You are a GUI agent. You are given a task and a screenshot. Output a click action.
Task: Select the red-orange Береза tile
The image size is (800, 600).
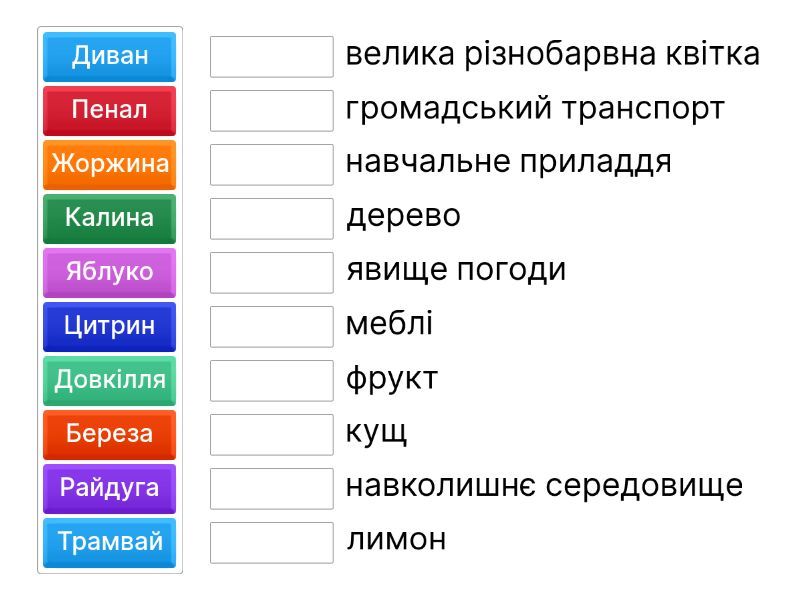[x=110, y=434]
